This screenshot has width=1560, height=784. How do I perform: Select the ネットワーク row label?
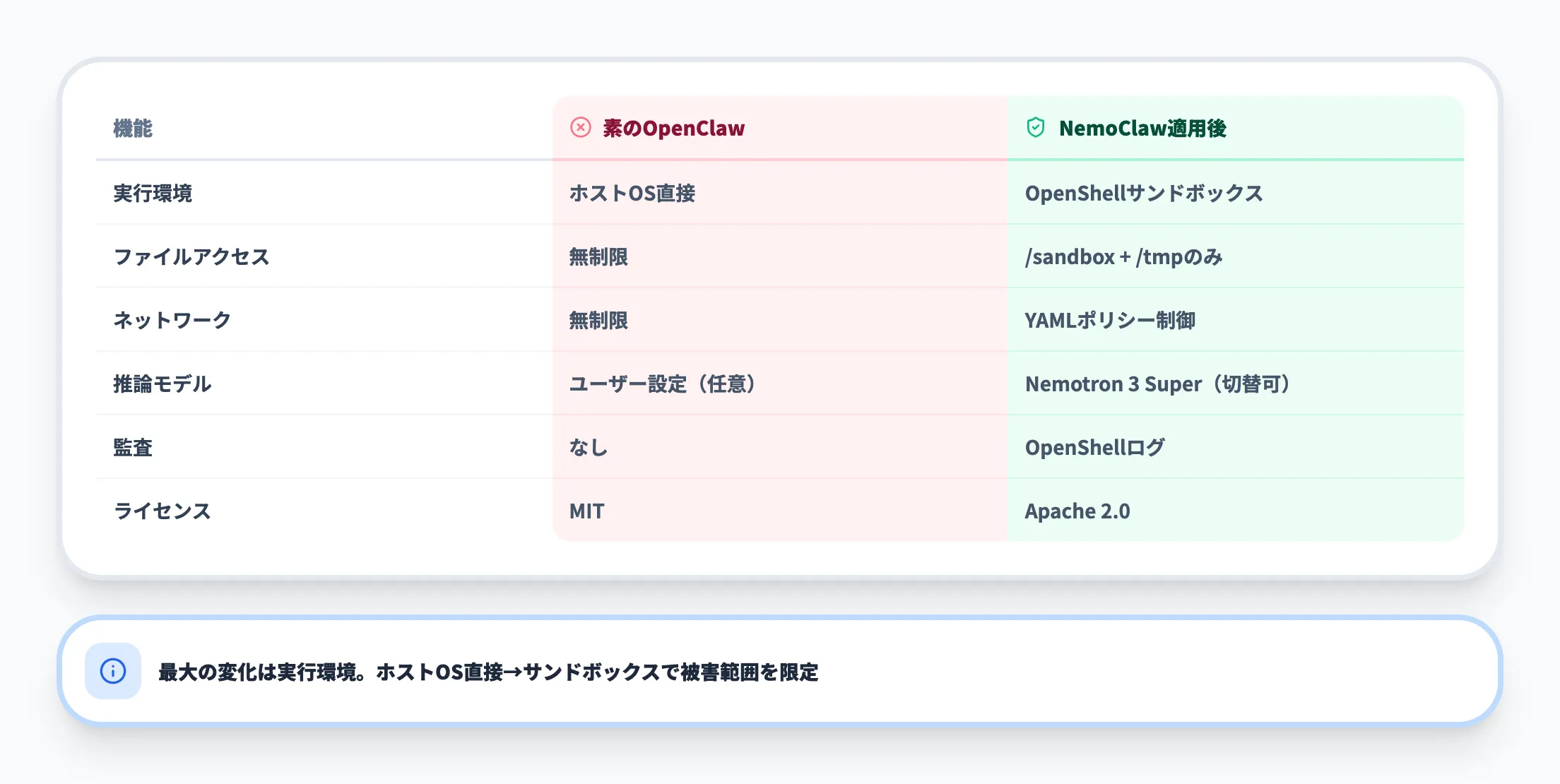point(171,320)
